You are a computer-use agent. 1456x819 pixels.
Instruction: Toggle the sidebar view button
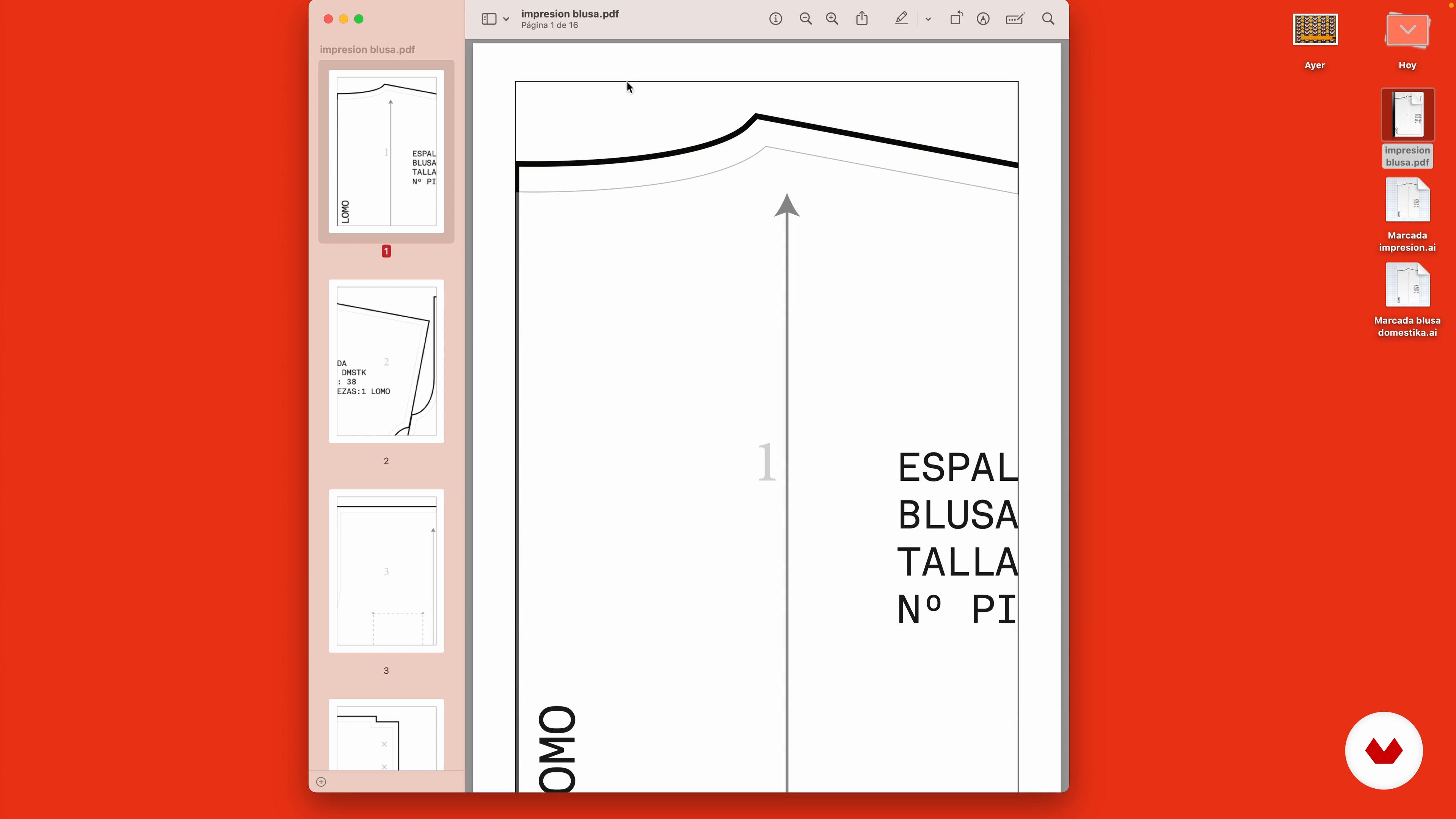[x=489, y=19]
